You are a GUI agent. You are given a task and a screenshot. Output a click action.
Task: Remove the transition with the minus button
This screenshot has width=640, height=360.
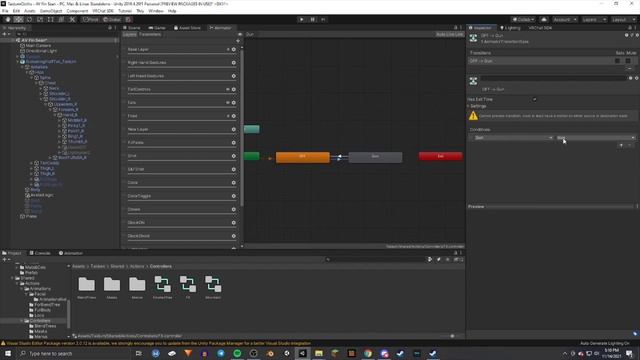pos(630,69)
